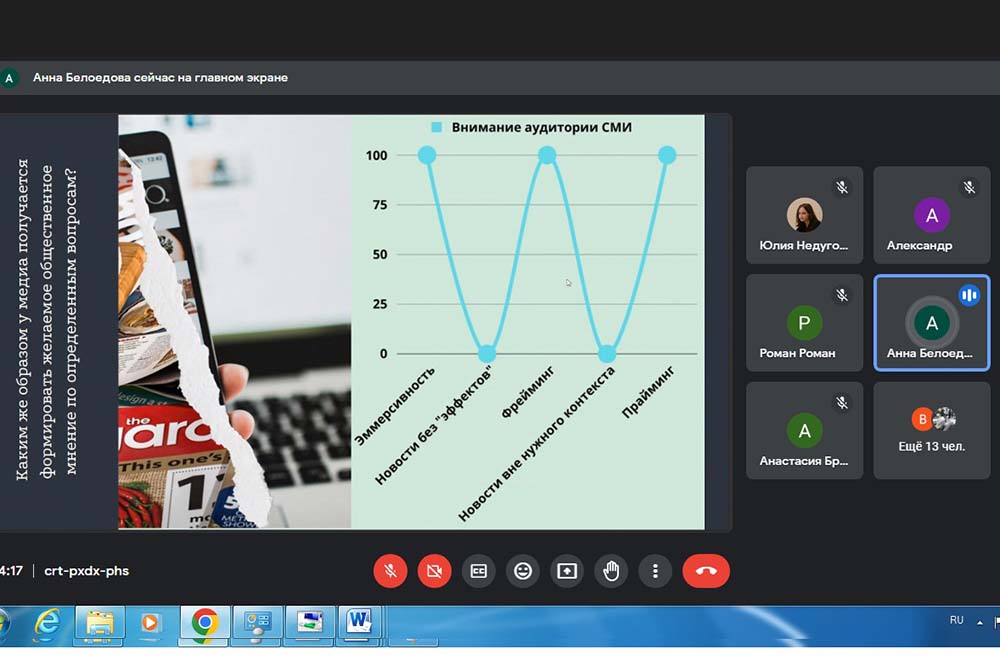Viewport: 1000px width, 666px height.
Task: Open the more options three-dot menu
Action: coord(655,571)
